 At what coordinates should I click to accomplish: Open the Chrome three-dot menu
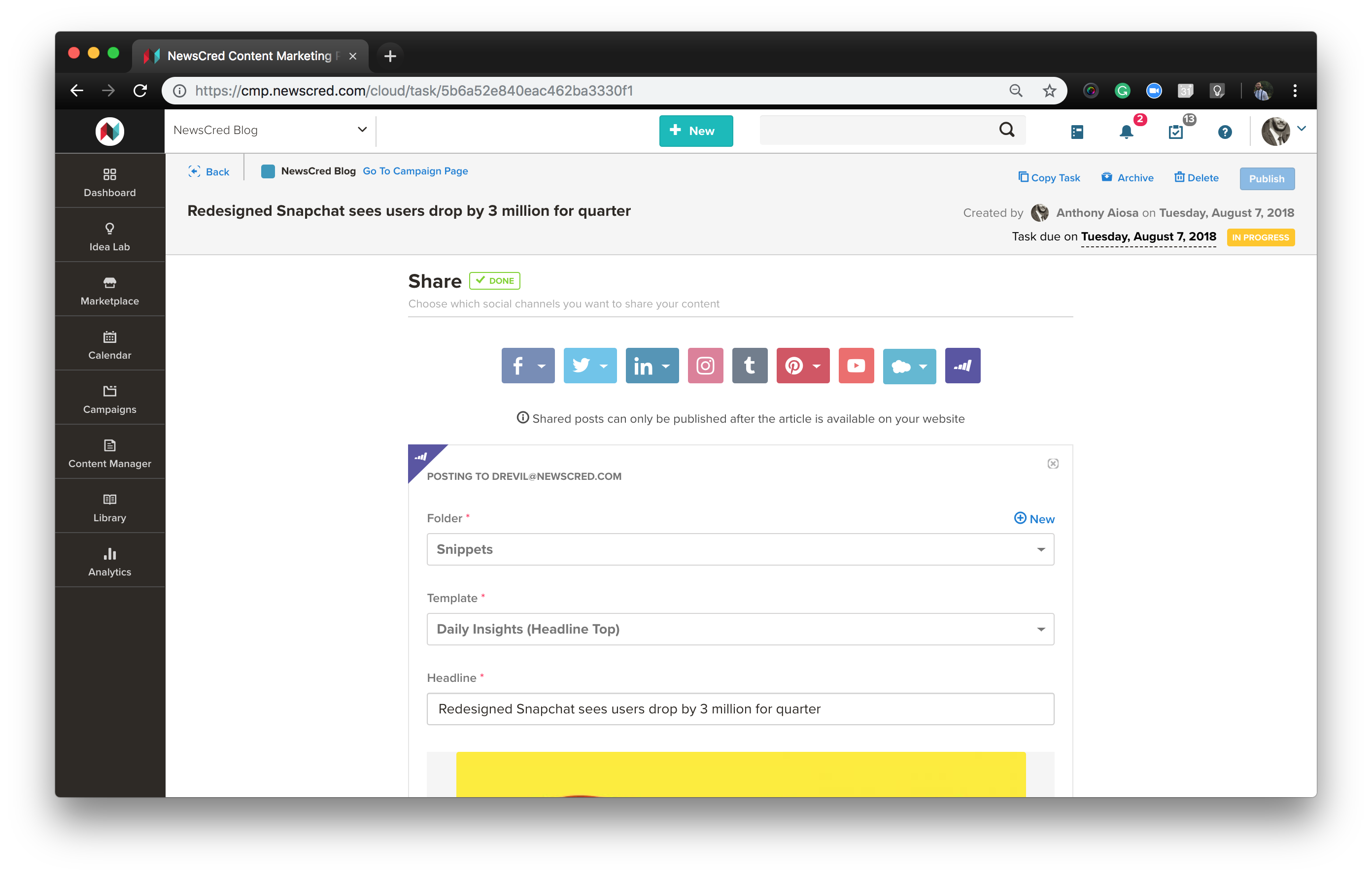click(1295, 91)
